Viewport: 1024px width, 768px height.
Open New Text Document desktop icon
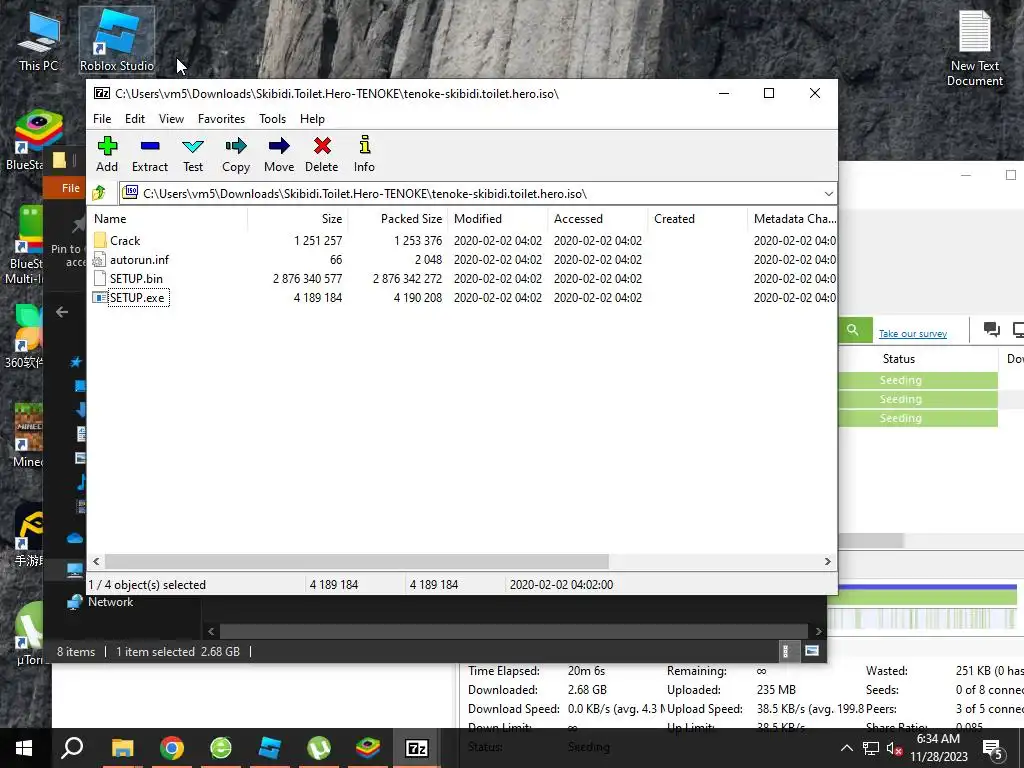pos(974,48)
